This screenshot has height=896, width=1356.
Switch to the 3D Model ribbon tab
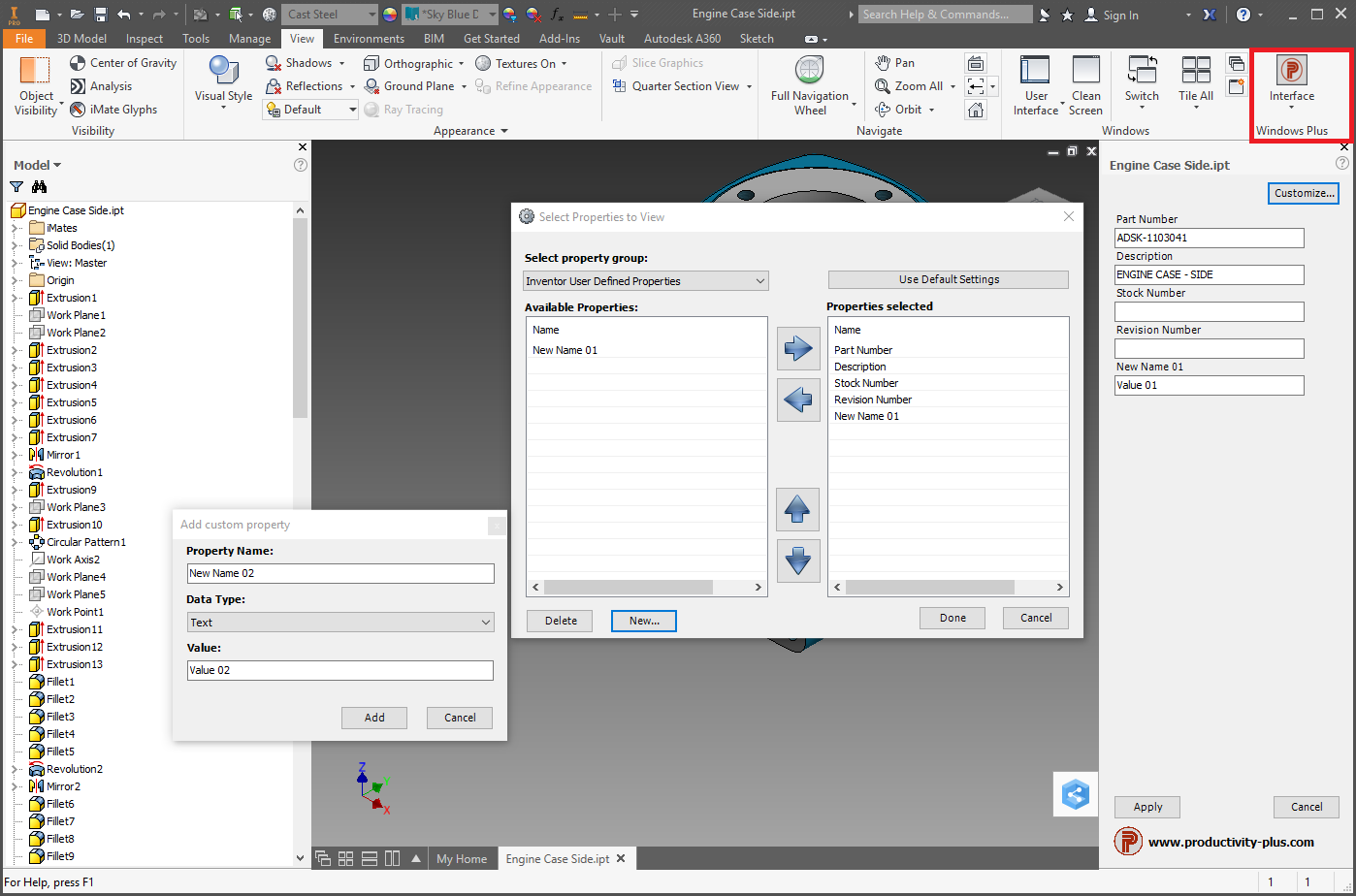[x=81, y=39]
